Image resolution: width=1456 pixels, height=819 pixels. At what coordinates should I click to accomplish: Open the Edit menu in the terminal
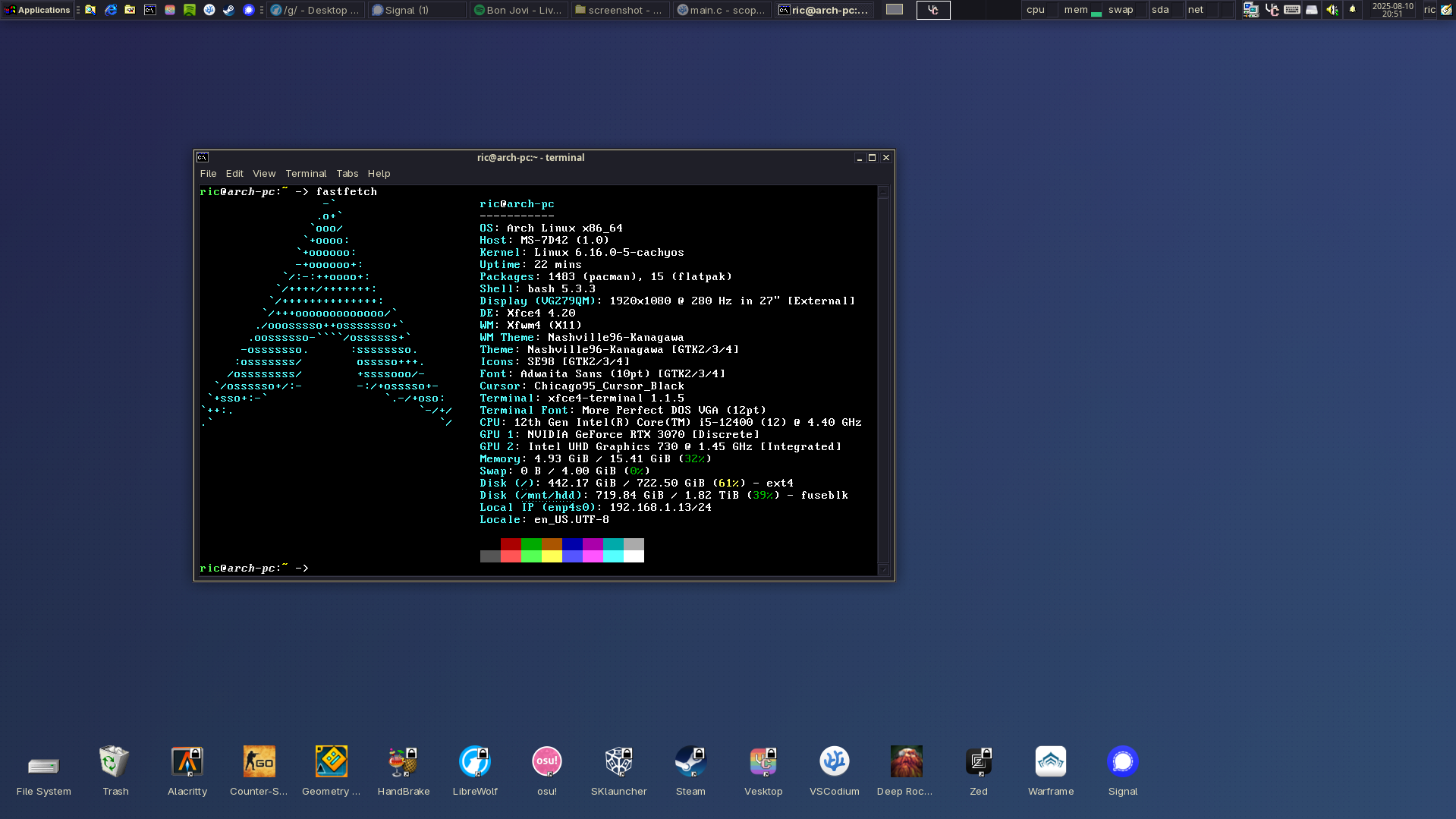(x=234, y=174)
